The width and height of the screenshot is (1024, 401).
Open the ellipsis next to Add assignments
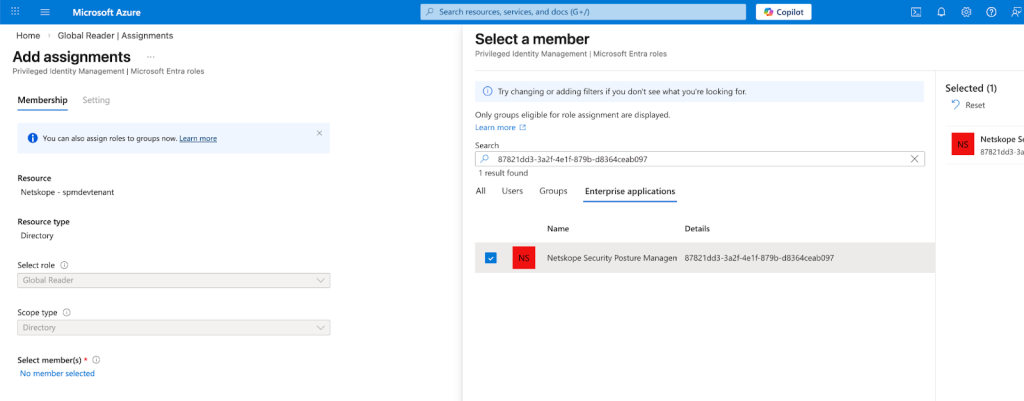coord(151,57)
